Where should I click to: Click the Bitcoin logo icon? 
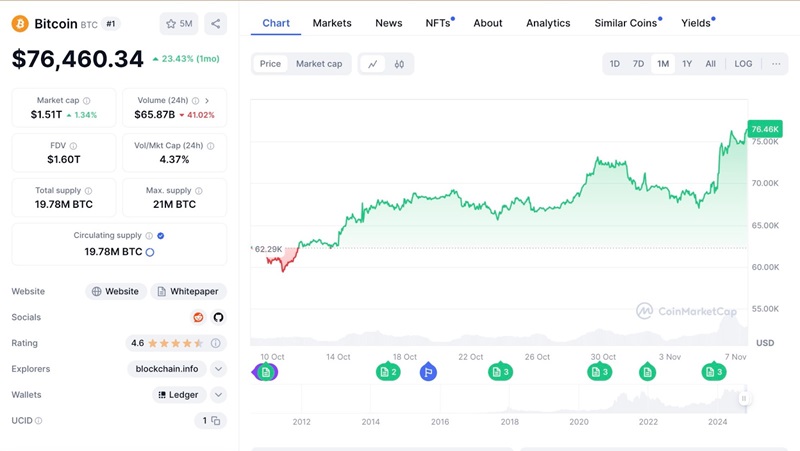pyautogui.click(x=20, y=23)
